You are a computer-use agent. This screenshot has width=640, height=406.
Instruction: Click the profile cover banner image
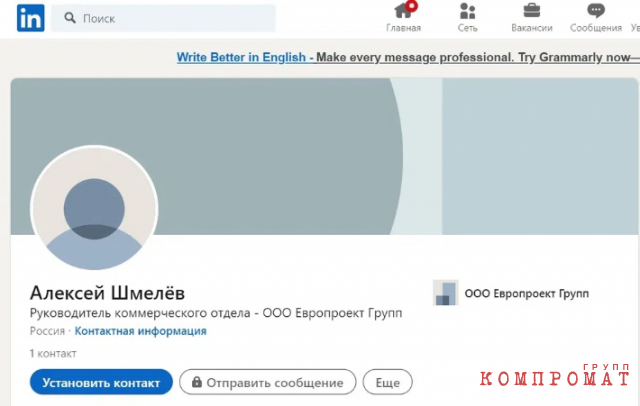[324, 156]
